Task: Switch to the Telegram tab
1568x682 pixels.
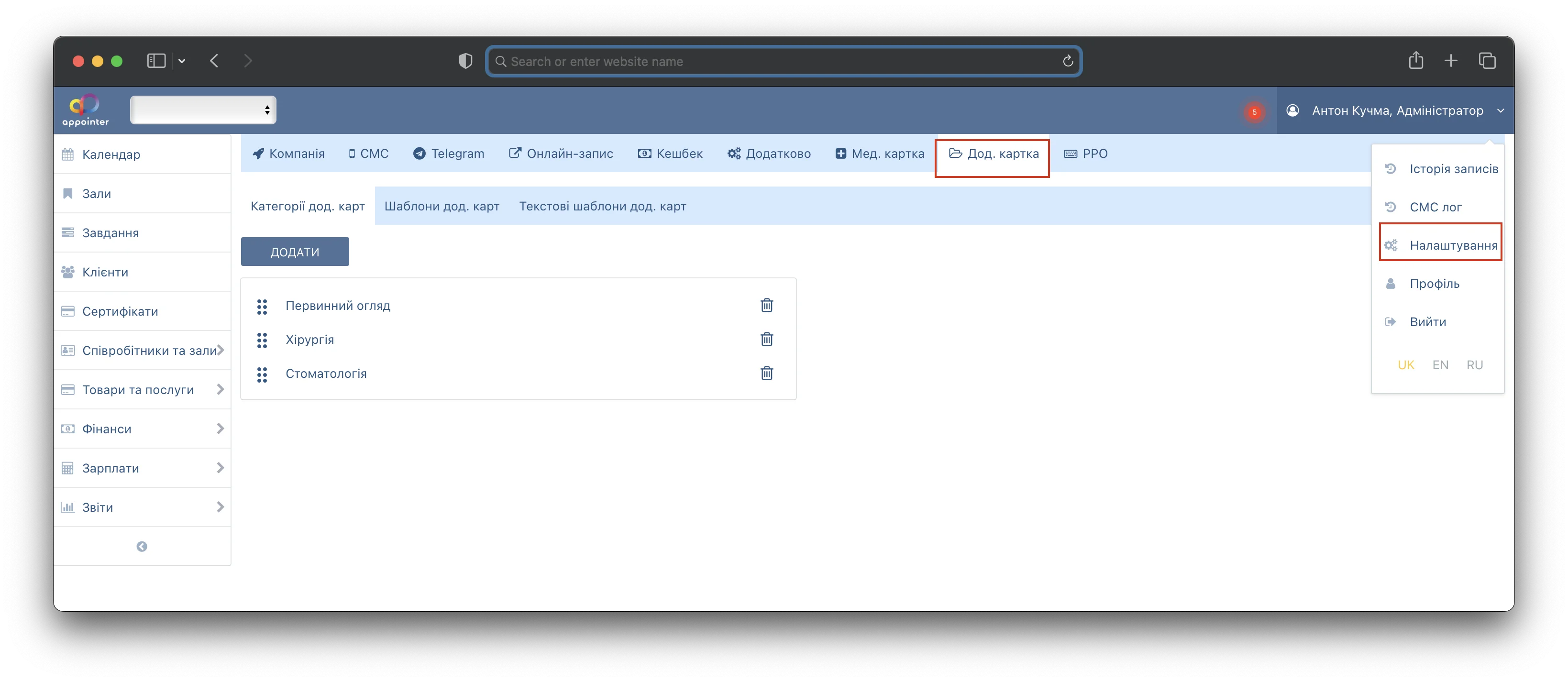Action: pyautogui.click(x=449, y=154)
